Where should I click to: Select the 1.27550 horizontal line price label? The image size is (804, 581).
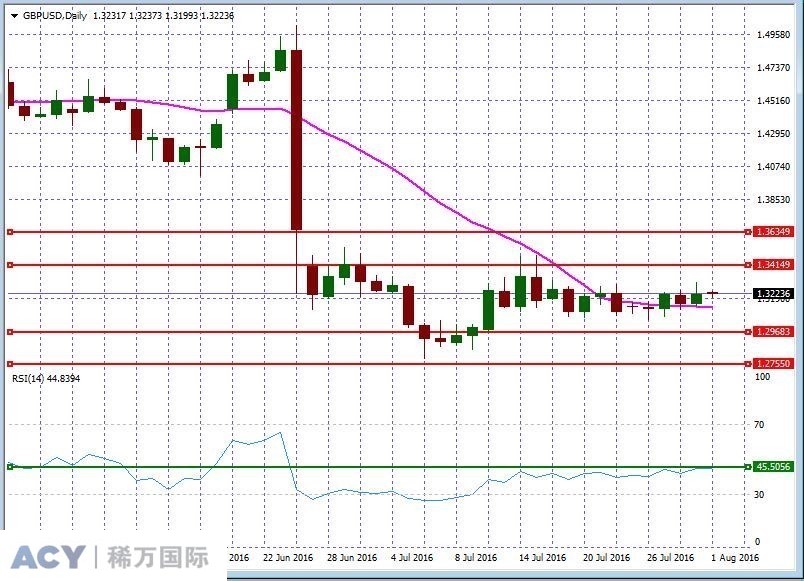pyautogui.click(x=773, y=364)
